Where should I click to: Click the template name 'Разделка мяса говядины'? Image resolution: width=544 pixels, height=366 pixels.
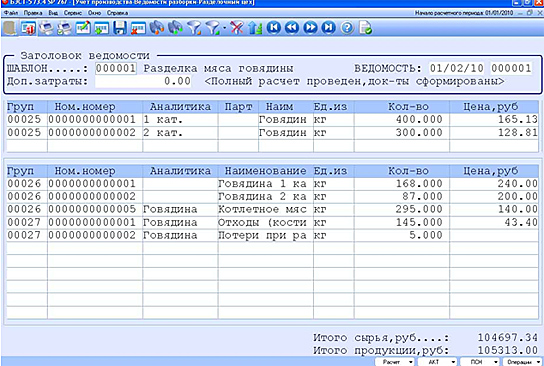click(218, 68)
